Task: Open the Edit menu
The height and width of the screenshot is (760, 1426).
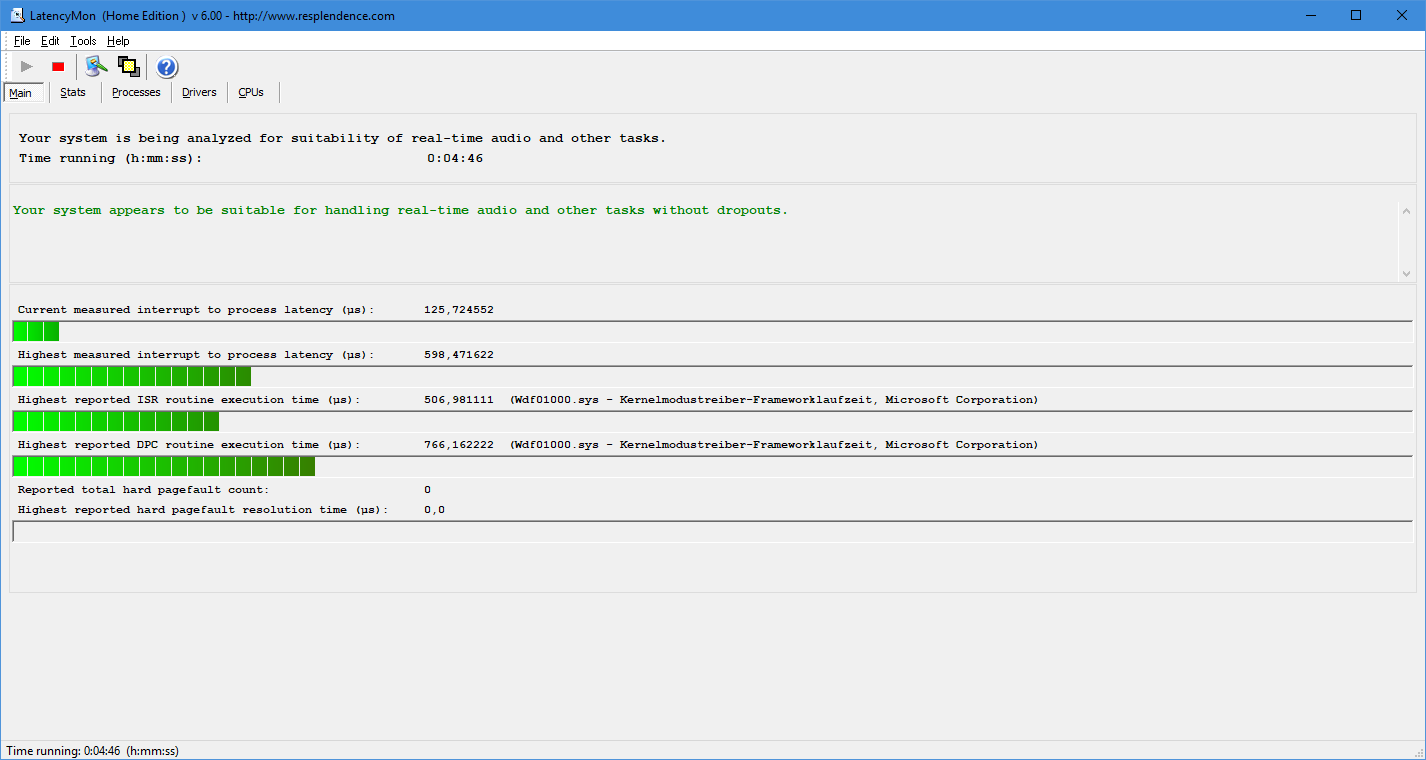Action: click(x=50, y=41)
